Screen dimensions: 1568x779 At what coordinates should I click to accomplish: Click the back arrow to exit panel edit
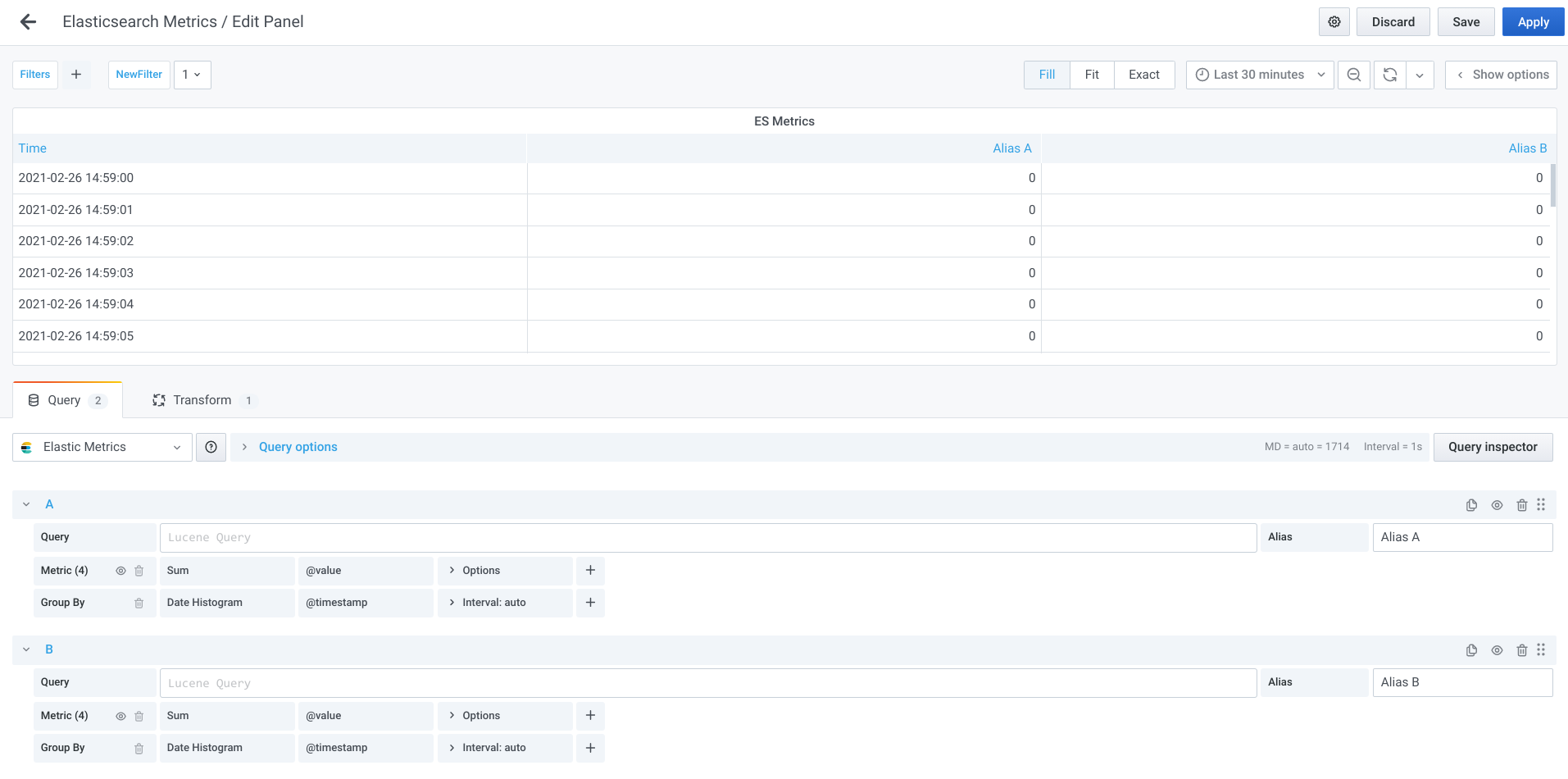pos(27,21)
